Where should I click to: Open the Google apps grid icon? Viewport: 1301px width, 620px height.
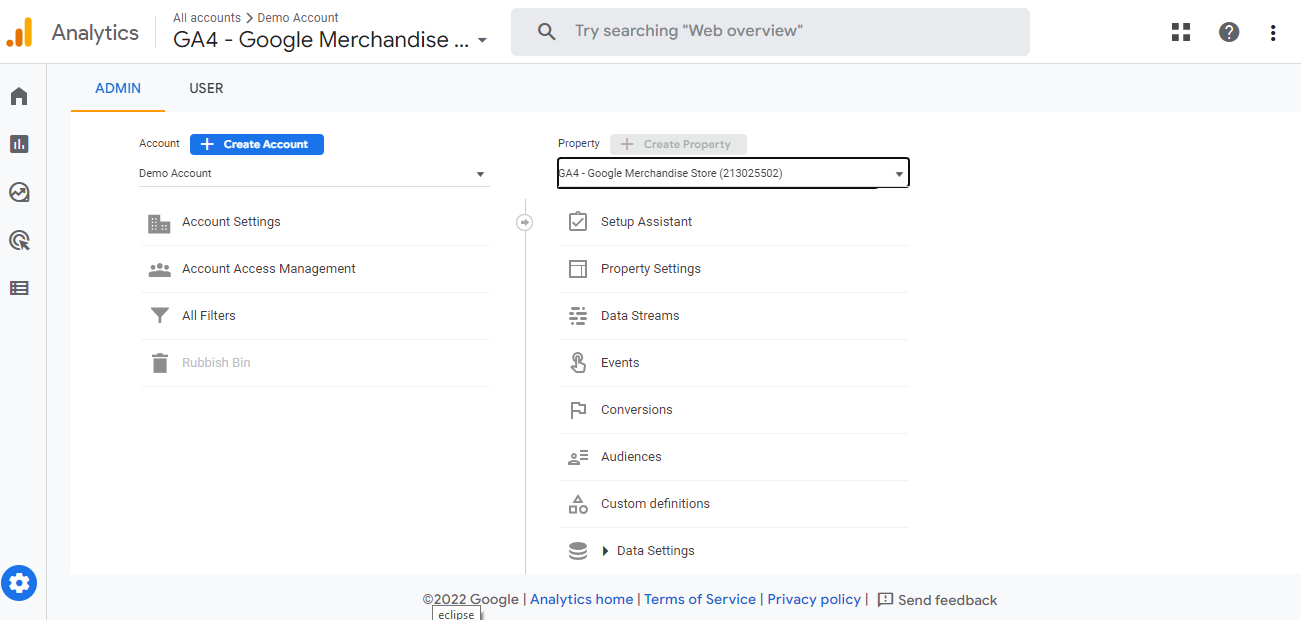(x=1181, y=32)
